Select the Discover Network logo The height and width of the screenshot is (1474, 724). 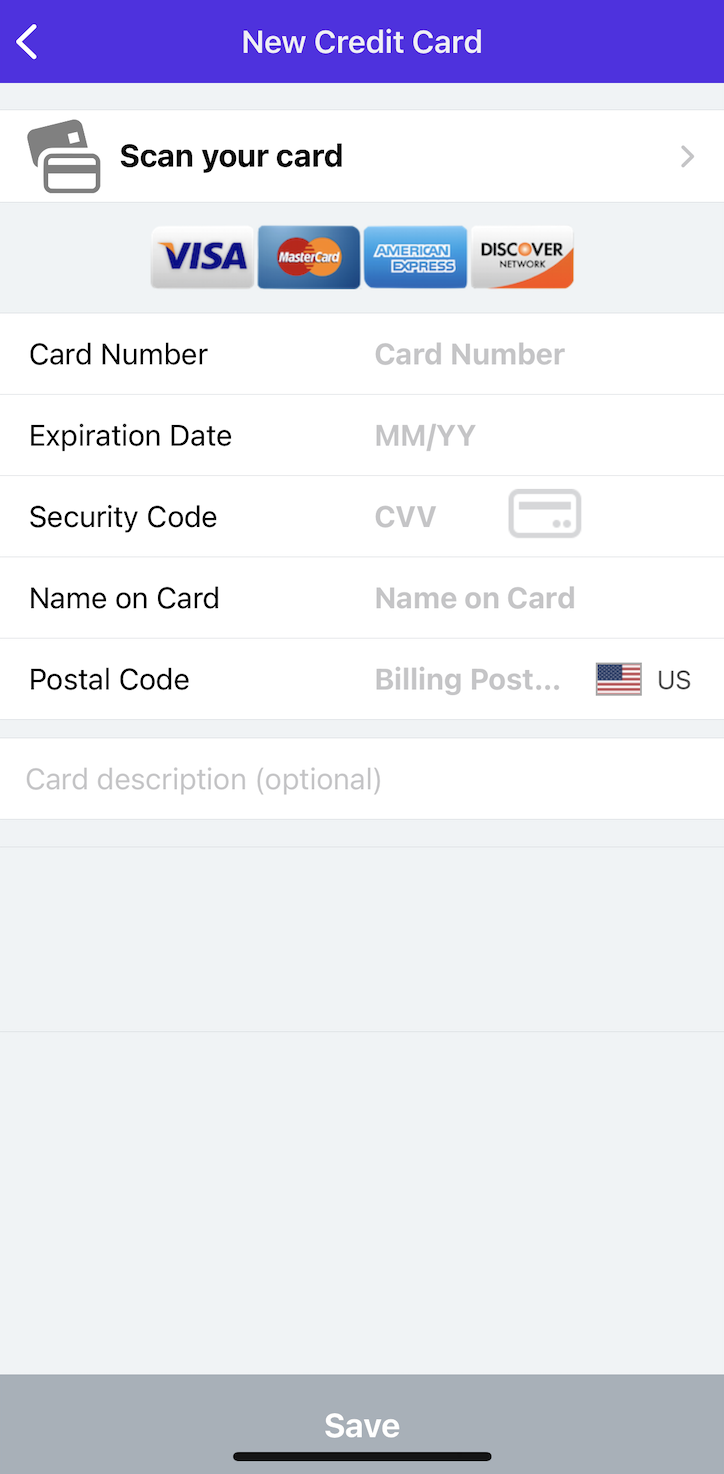521,257
